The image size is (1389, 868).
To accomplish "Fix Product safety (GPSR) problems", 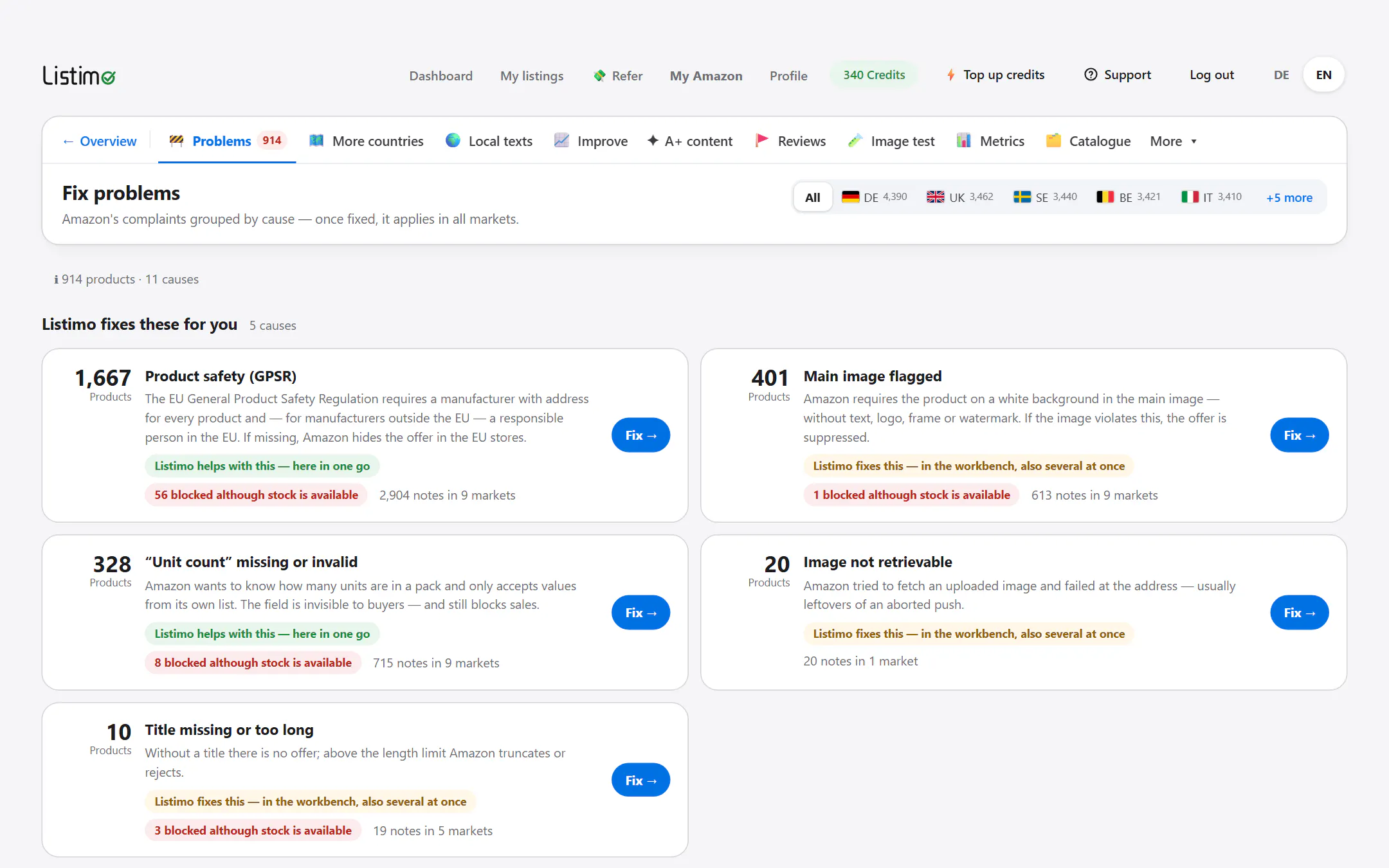I will [x=640, y=435].
